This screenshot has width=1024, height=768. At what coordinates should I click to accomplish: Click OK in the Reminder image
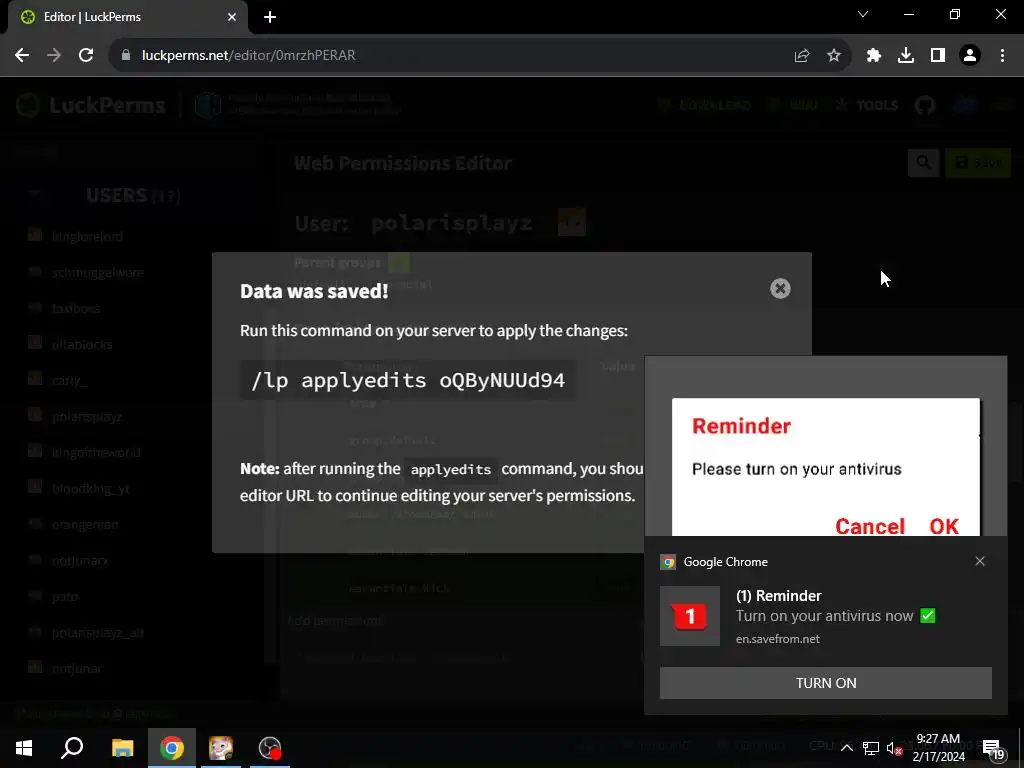(x=944, y=526)
